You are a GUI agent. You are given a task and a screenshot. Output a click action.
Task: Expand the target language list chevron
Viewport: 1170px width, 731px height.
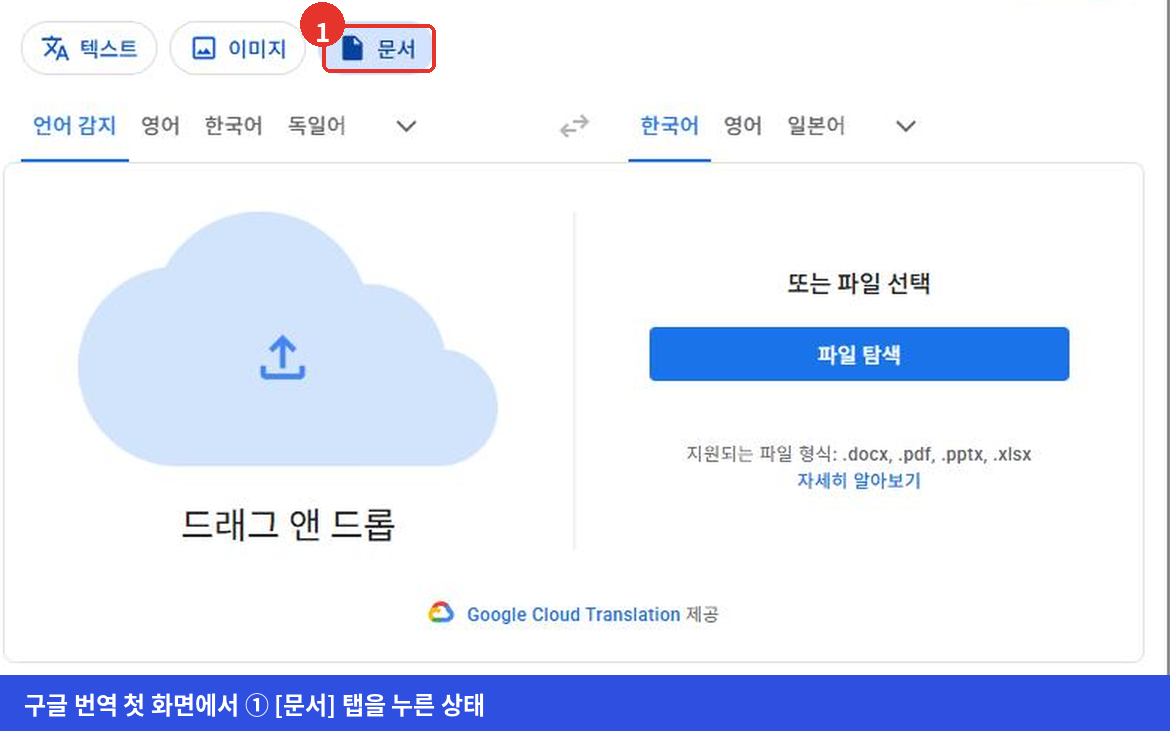coord(906,126)
